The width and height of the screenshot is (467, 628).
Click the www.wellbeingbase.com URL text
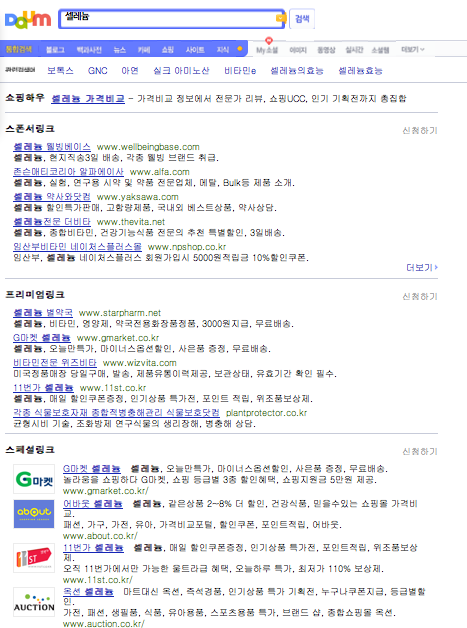148,147
